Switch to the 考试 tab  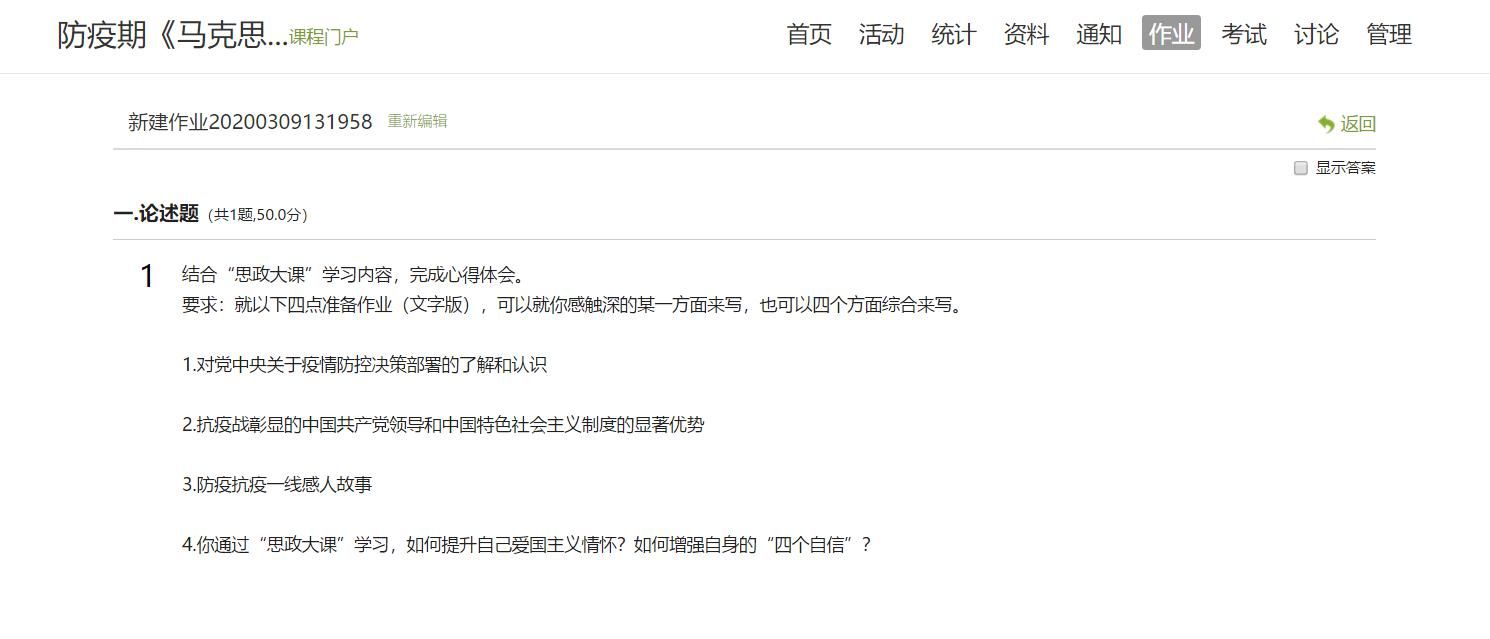point(1244,34)
